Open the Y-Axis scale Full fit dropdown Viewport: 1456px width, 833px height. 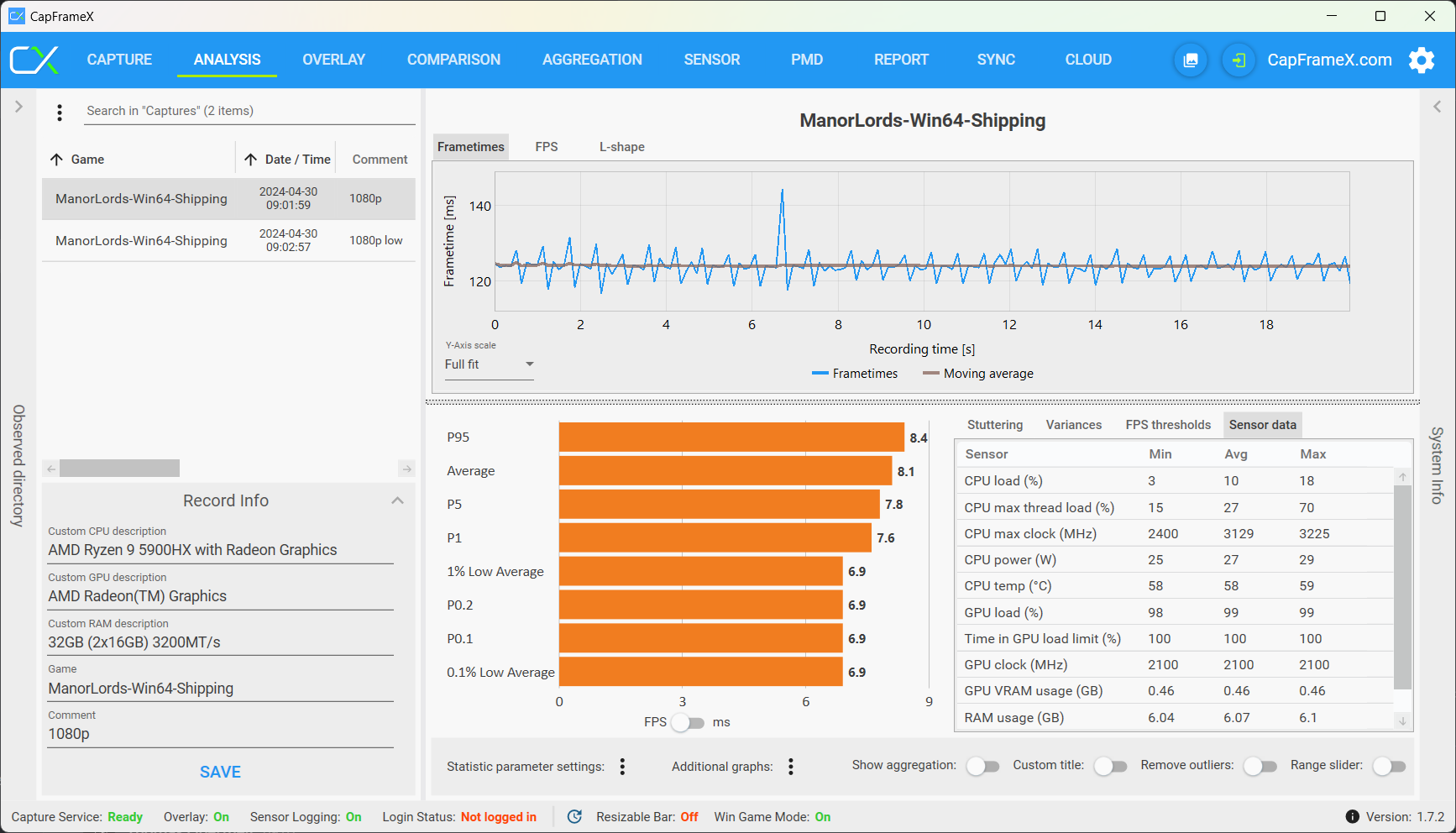[x=489, y=364]
